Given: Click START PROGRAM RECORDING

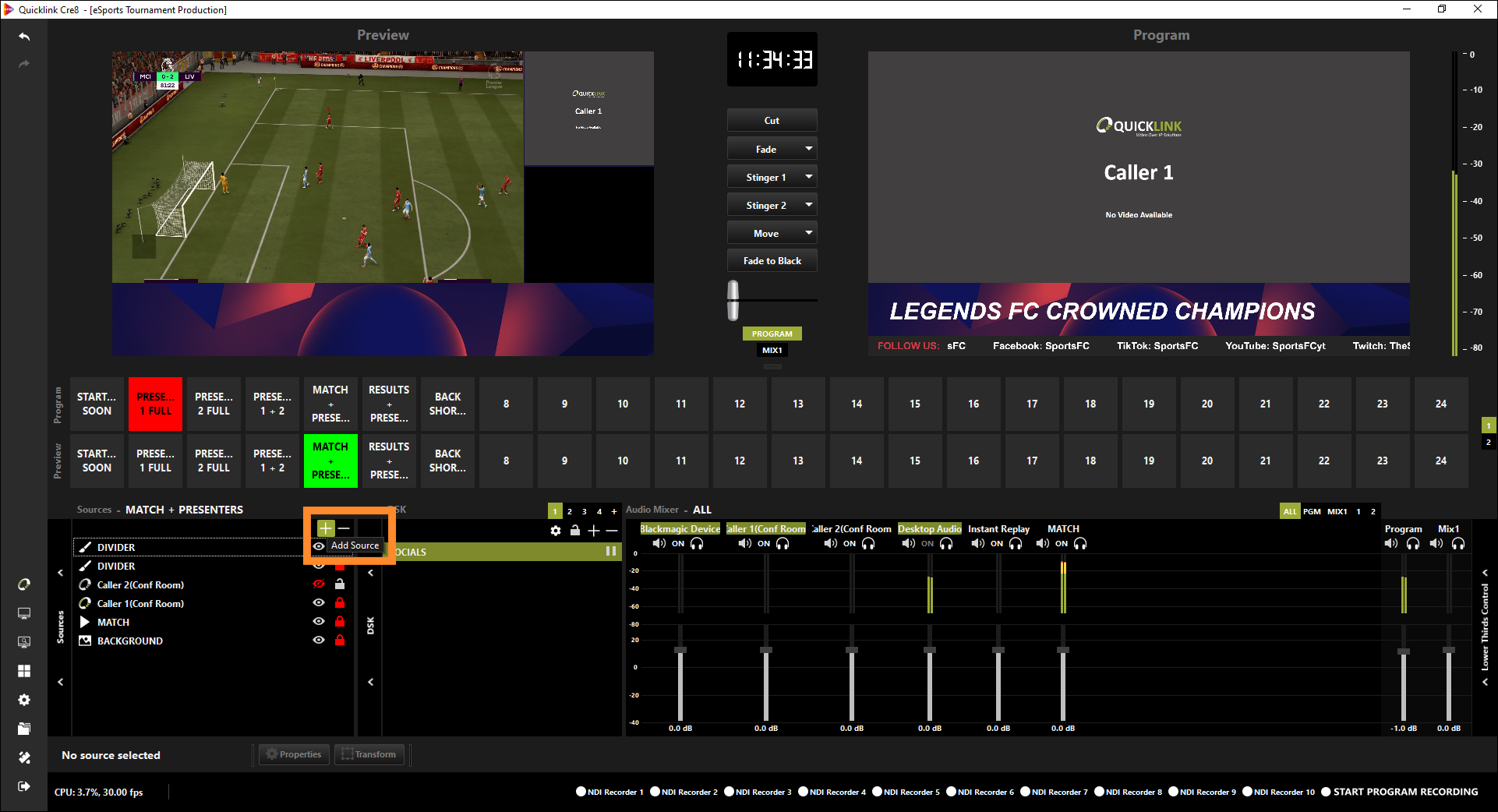Looking at the screenshot, I should 1404,792.
